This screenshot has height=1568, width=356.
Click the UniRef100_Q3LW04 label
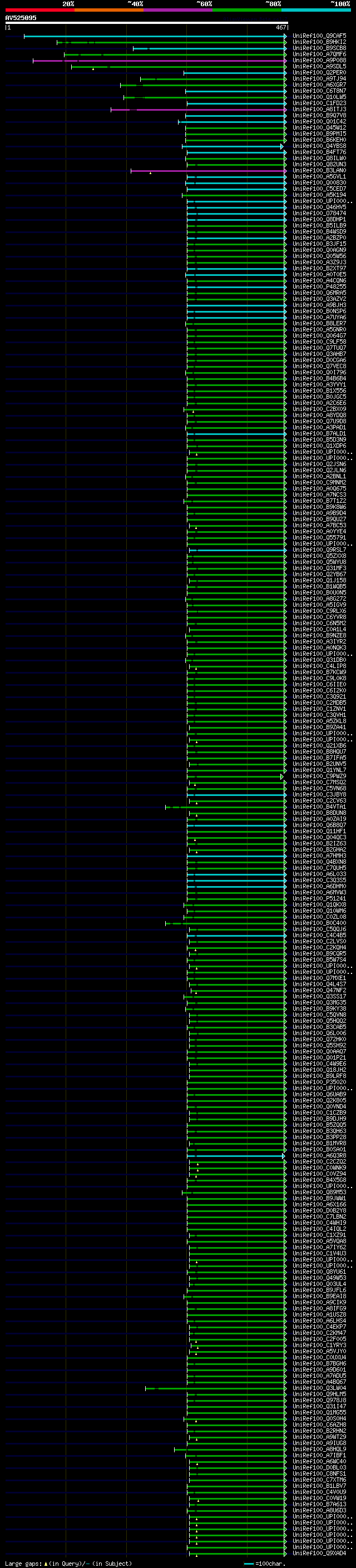pos(319,1388)
